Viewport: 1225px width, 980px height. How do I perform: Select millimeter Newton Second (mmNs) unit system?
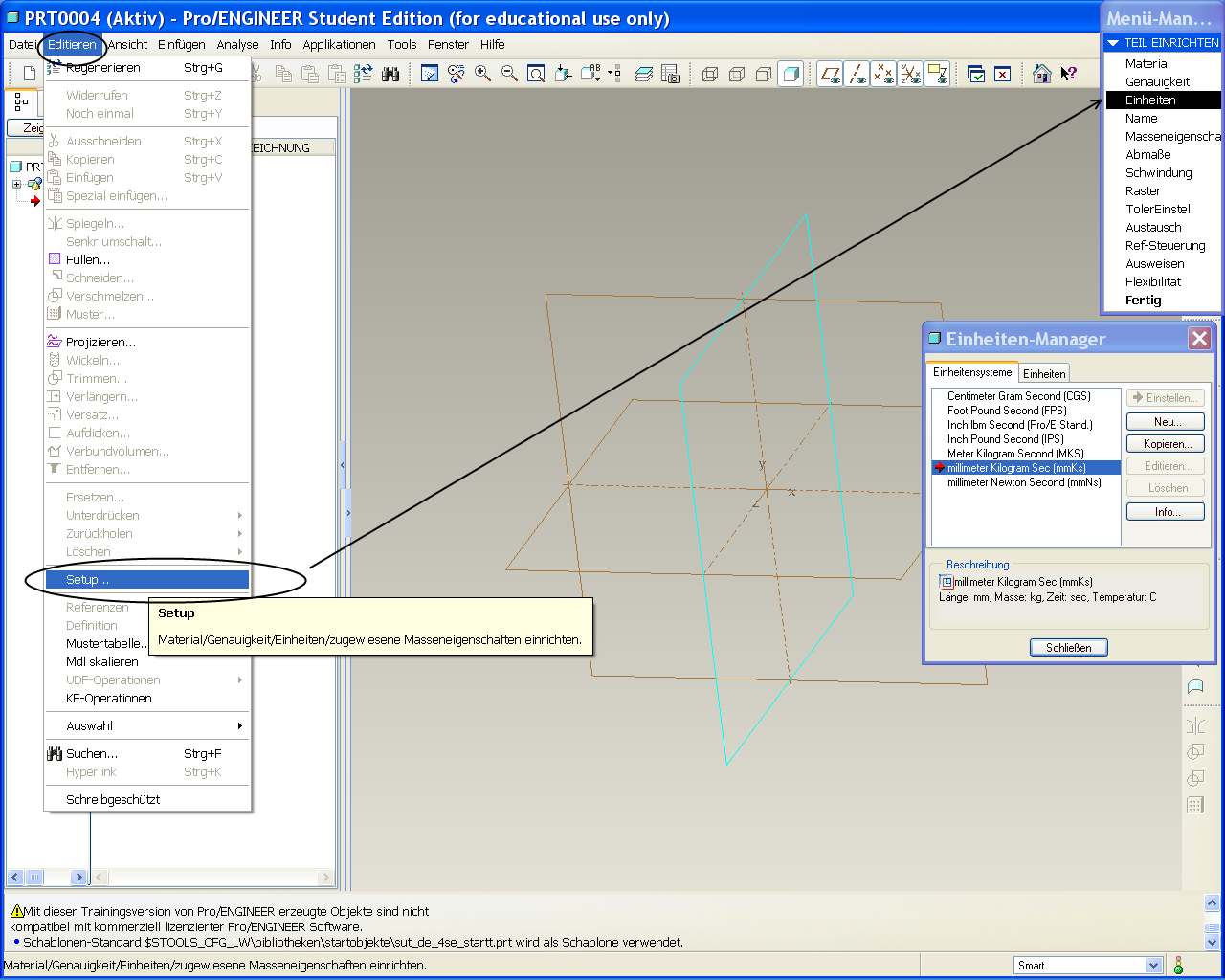coord(1026,482)
